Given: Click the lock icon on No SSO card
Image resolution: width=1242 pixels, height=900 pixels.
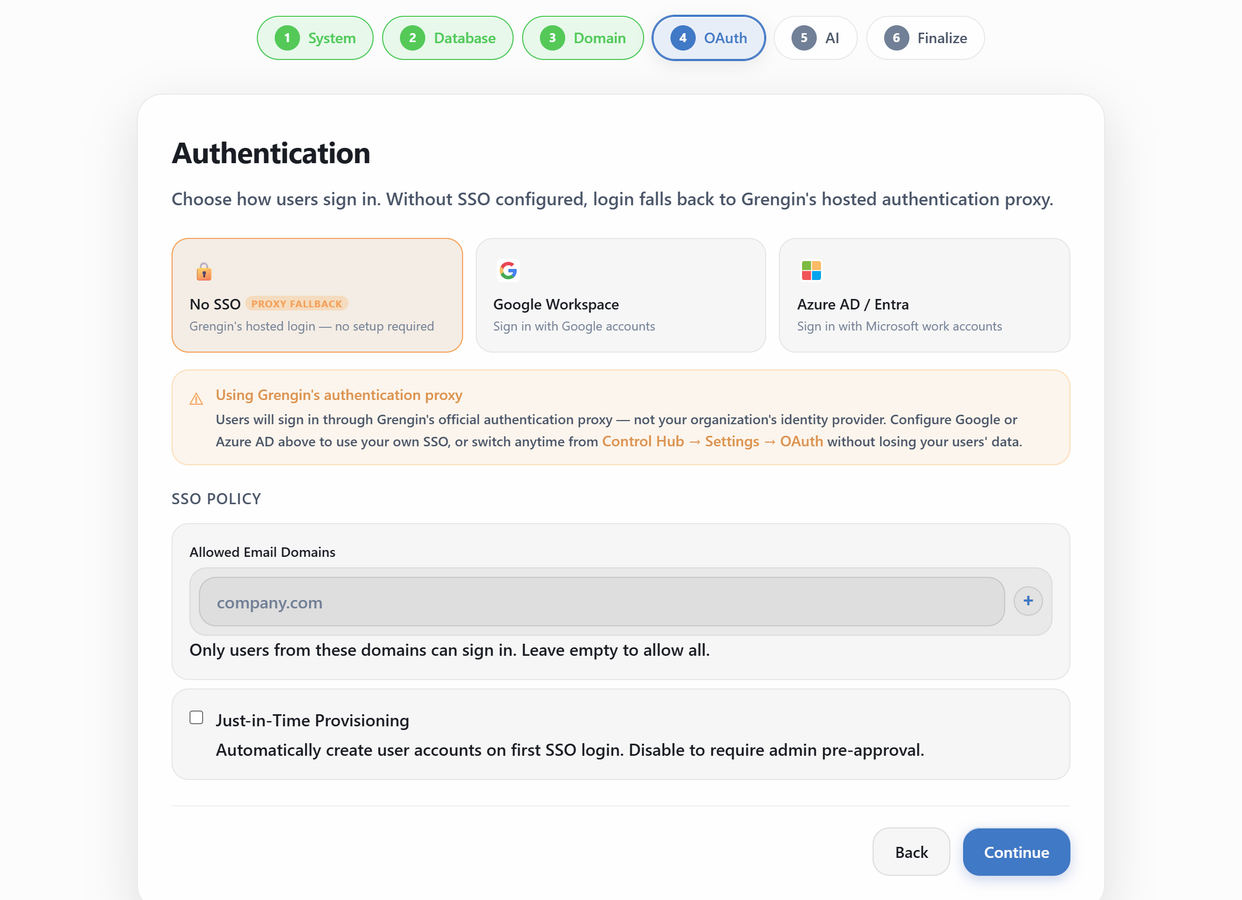Looking at the screenshot, I should click(204, 271).
